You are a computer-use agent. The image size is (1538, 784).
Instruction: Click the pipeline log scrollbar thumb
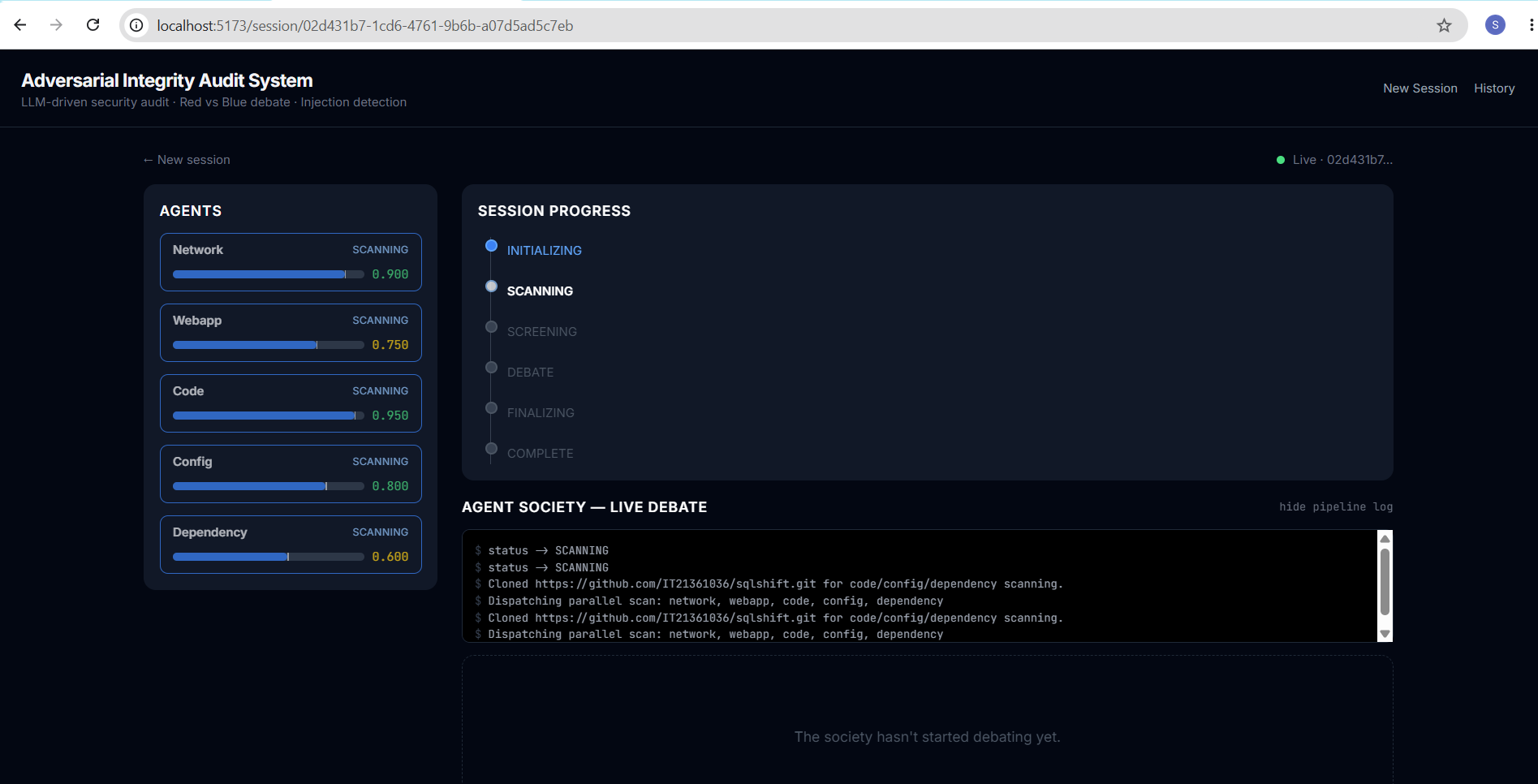pyautogui.click(x=1385, y=581)
